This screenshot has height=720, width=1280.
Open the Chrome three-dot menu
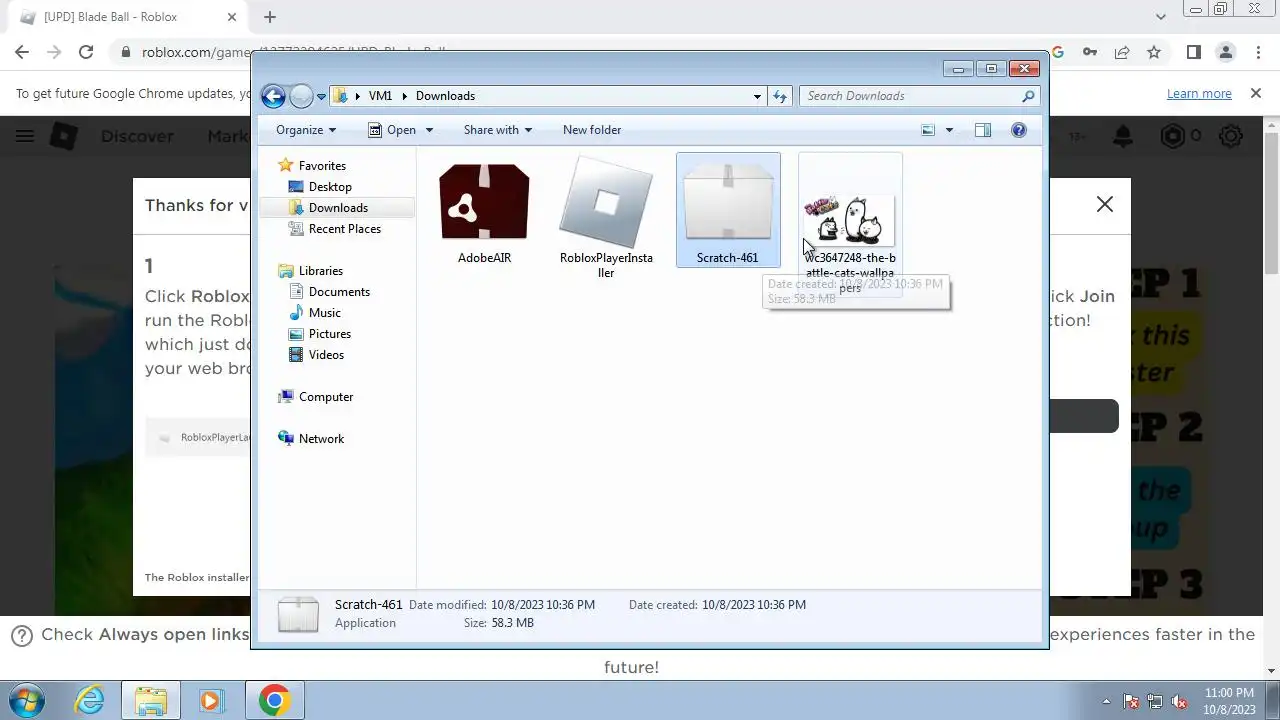click(x=1257, y=52)
